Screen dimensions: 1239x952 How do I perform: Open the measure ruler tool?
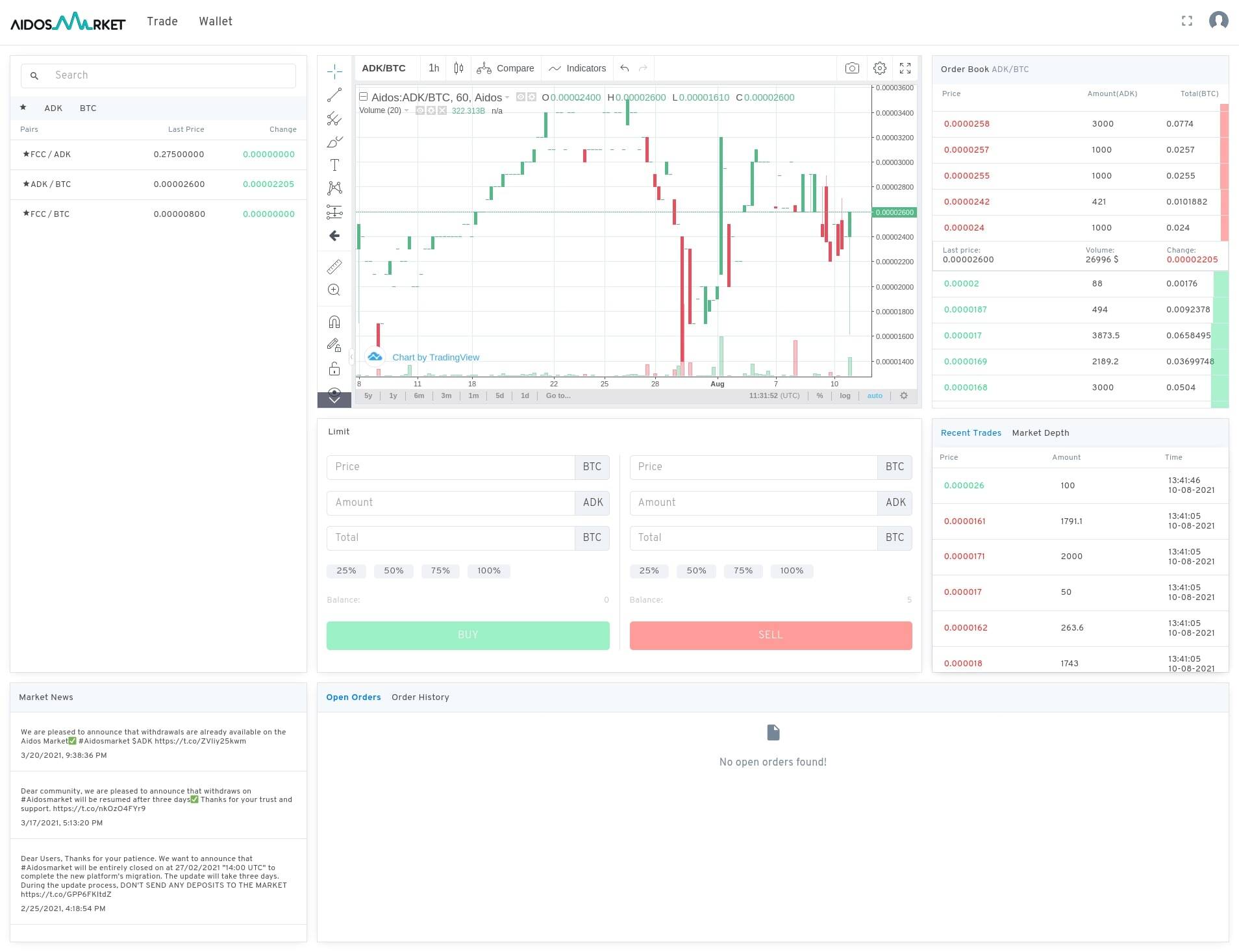coord(334,266)
